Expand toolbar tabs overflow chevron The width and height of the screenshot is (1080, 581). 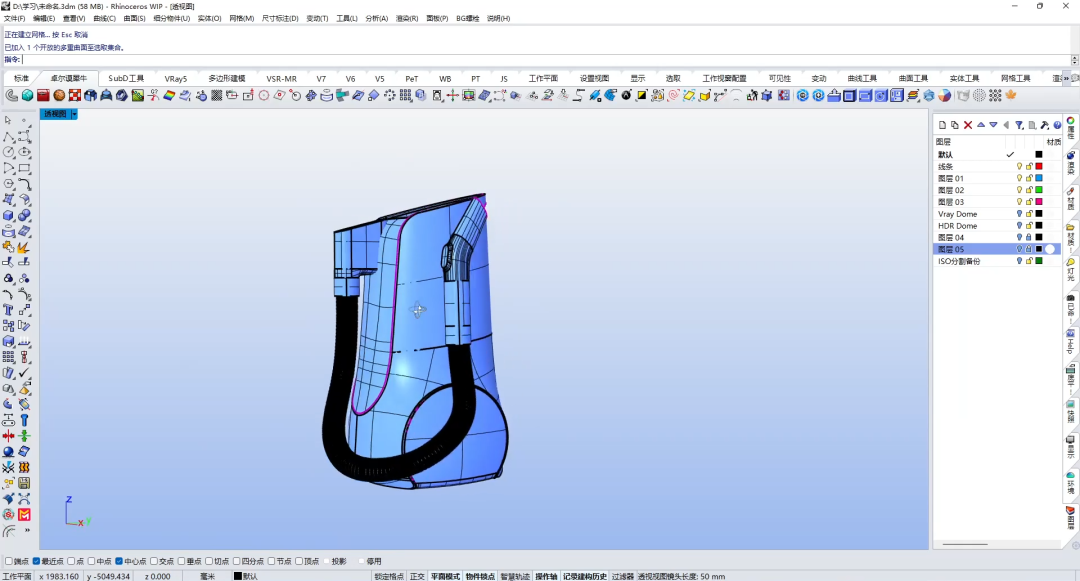pos(1067,78)
